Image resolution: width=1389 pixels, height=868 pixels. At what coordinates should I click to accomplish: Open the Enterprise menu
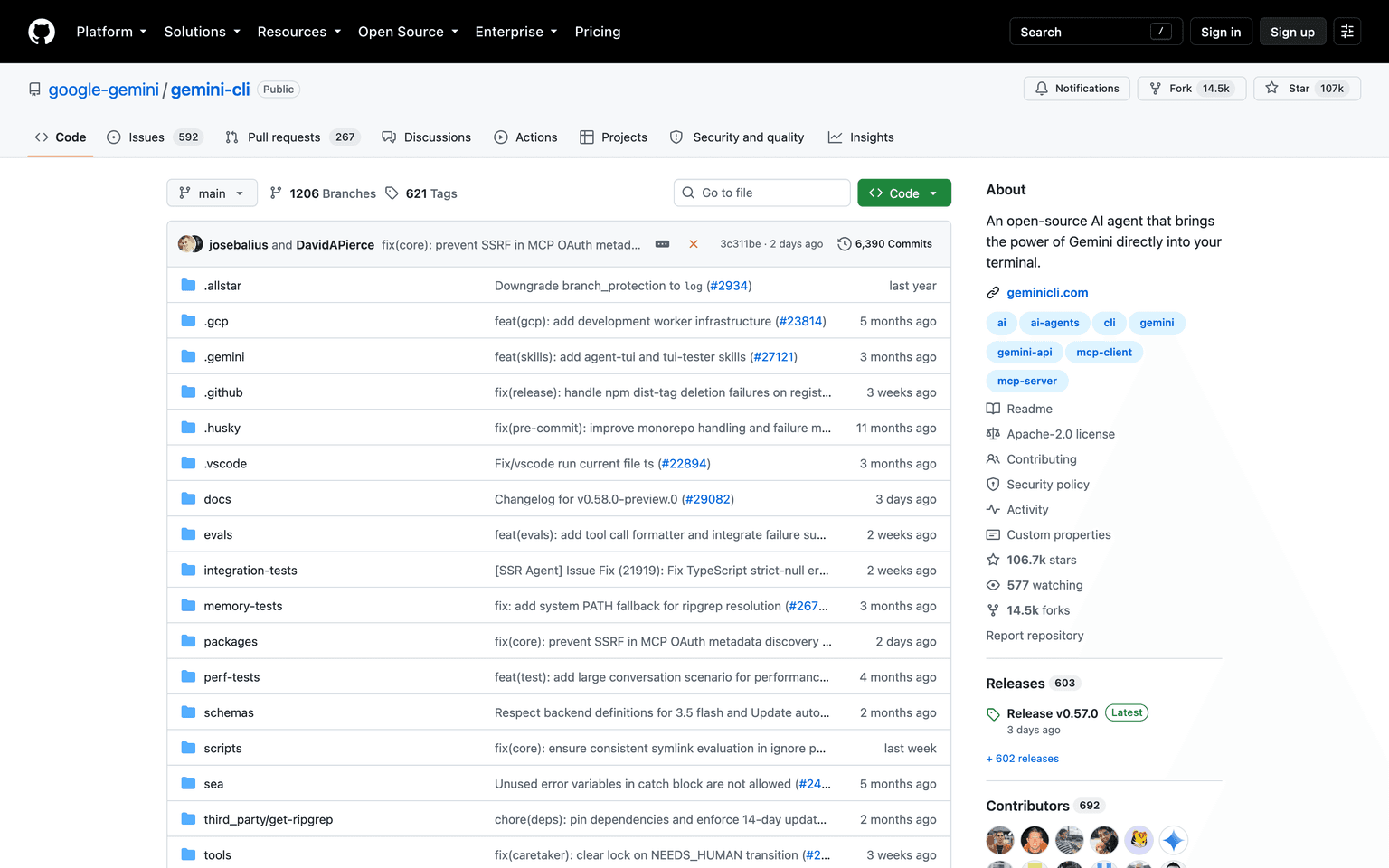tap(515, 32)
